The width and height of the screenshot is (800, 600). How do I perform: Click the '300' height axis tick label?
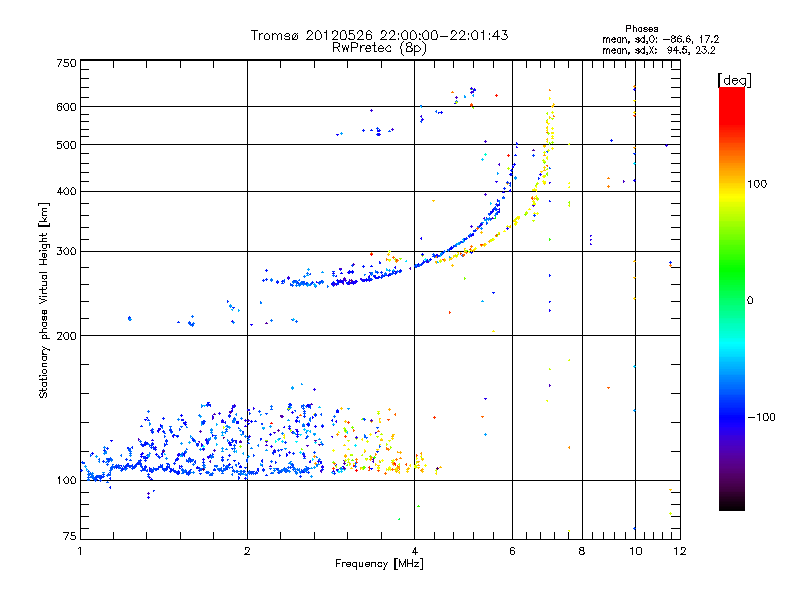pyautogui.click(x=66, y=252)
